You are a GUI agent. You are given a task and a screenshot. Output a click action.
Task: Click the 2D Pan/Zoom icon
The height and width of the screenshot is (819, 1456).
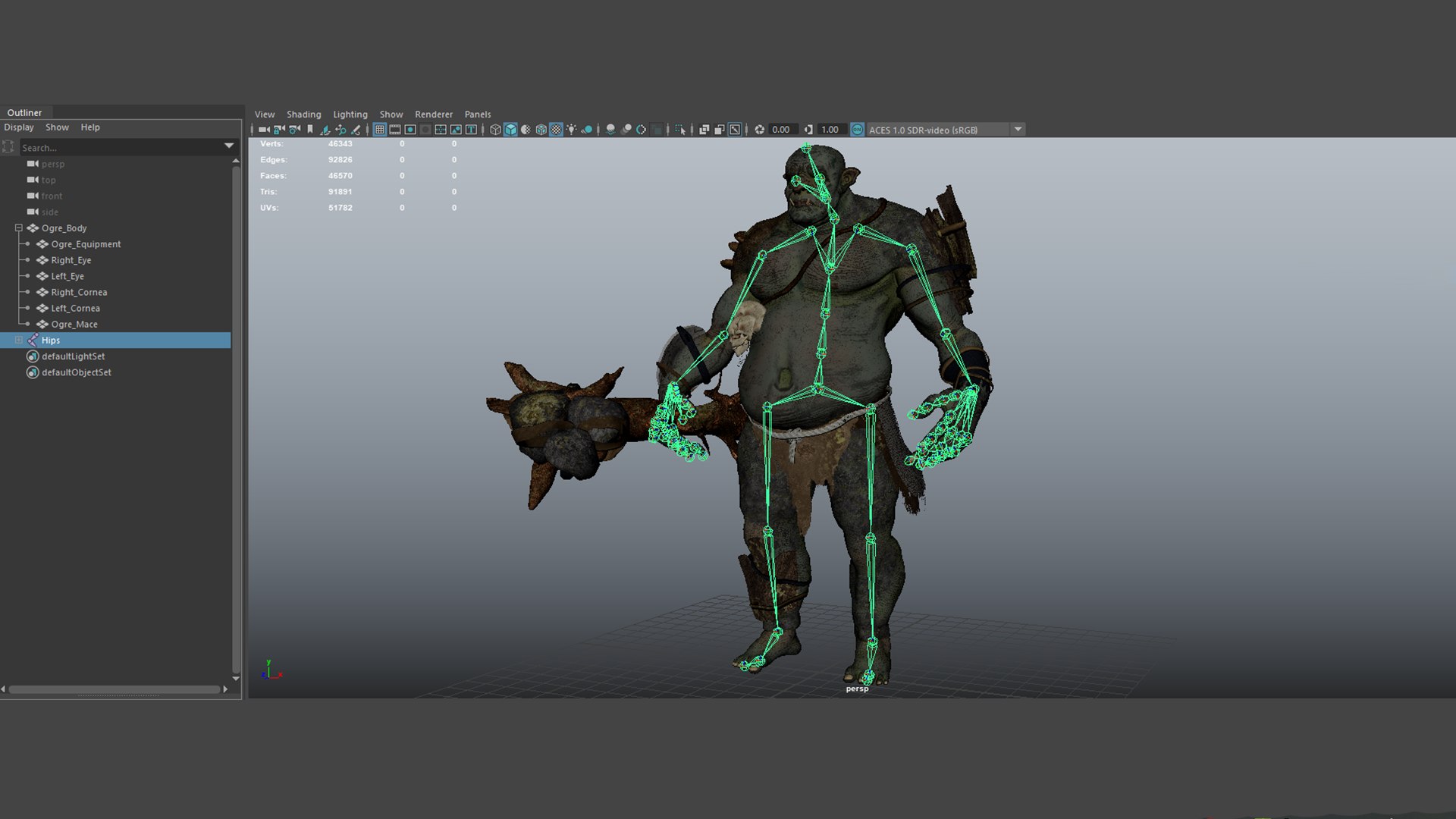coord(341,130)
